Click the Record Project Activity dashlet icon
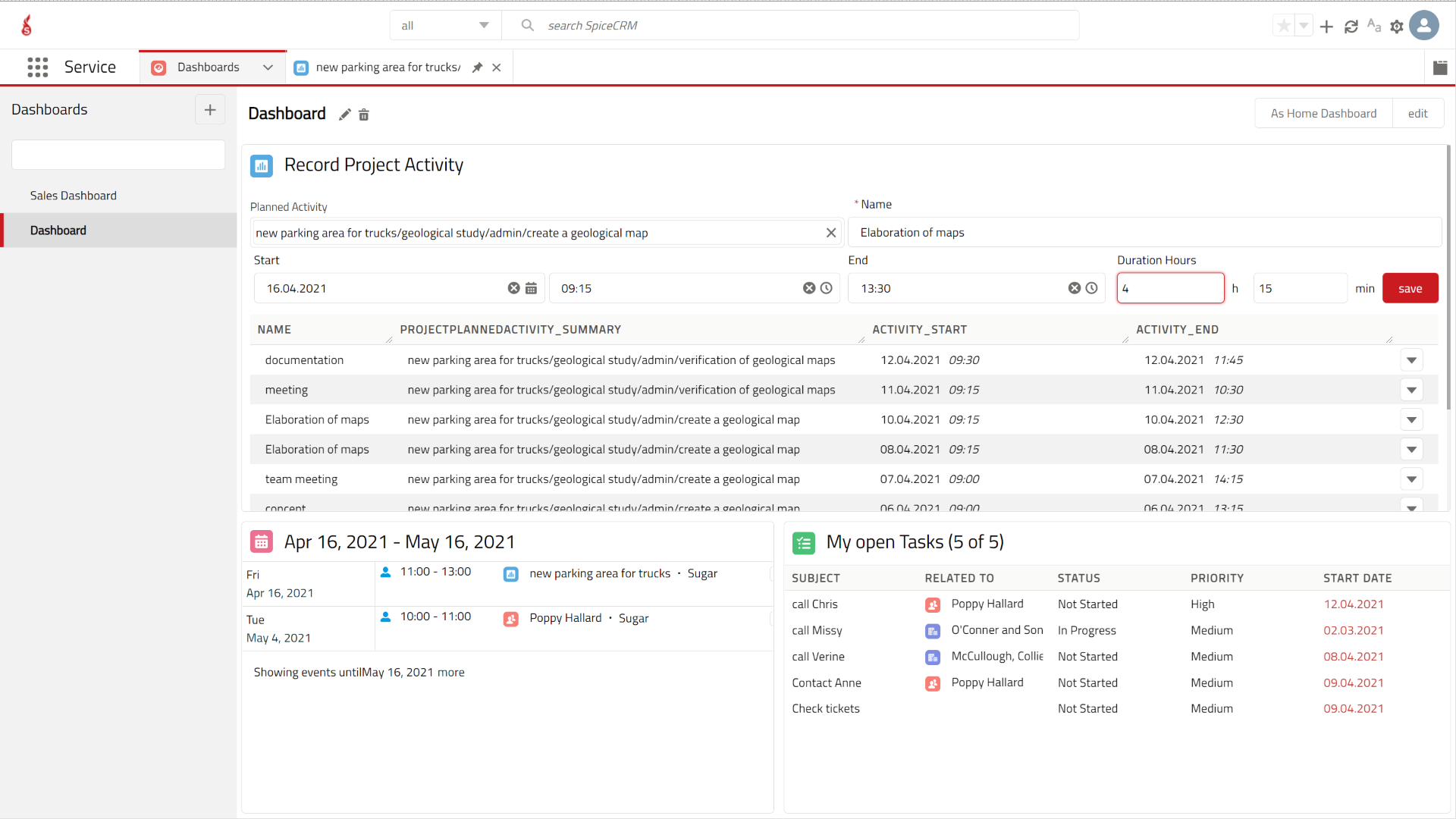Screen dimensions: 1456x819 pyautogui.click(x=262, y=165)
